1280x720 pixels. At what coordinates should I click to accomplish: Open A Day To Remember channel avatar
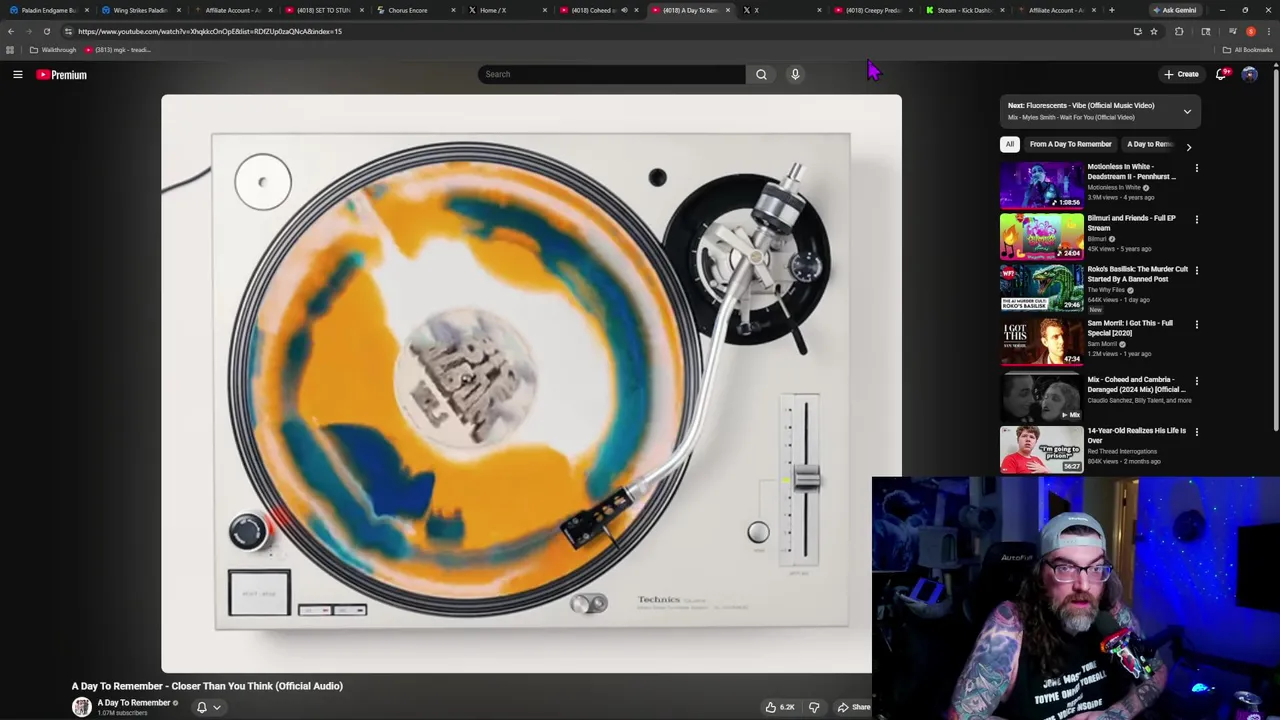(x=81, y=707)
